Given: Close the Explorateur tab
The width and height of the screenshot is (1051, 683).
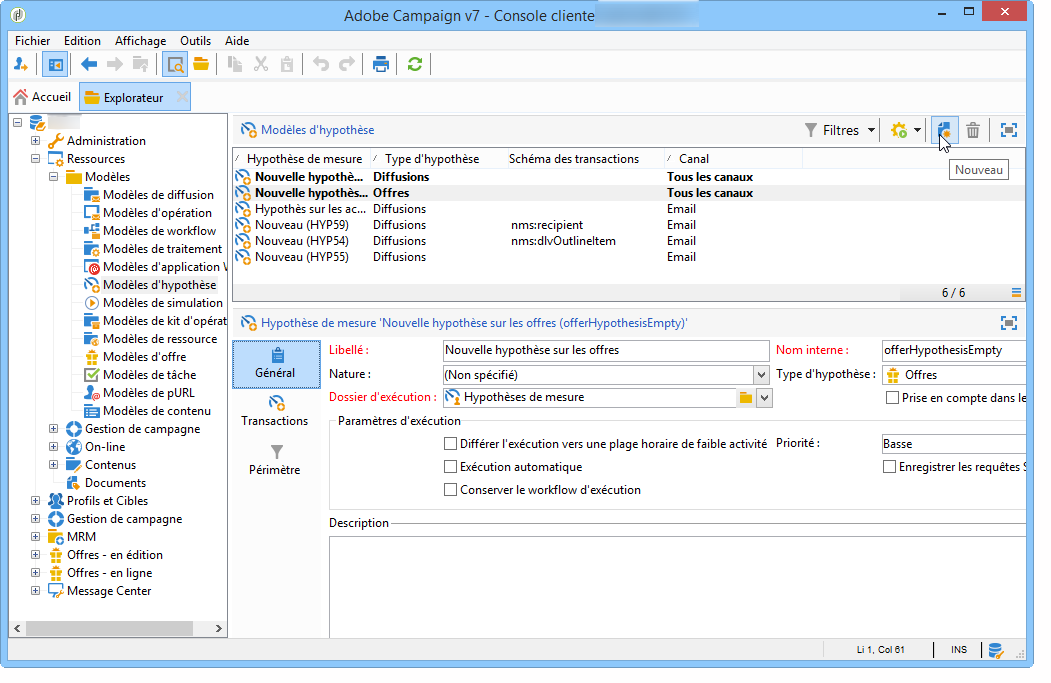Looking at the screenshot, I should pyautogui.click(x=182, y=97).
